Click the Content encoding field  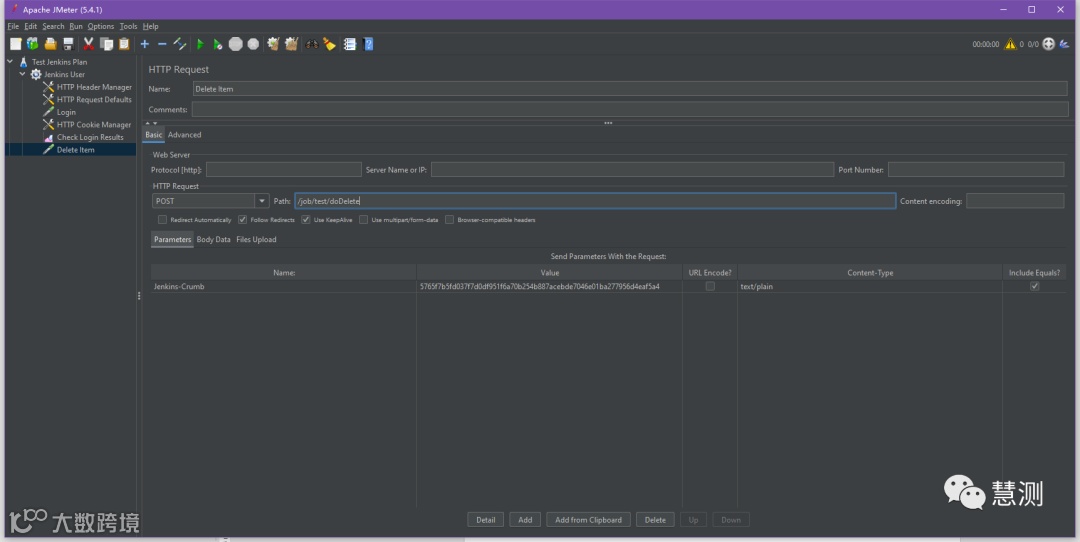(x=1015, y=201)
